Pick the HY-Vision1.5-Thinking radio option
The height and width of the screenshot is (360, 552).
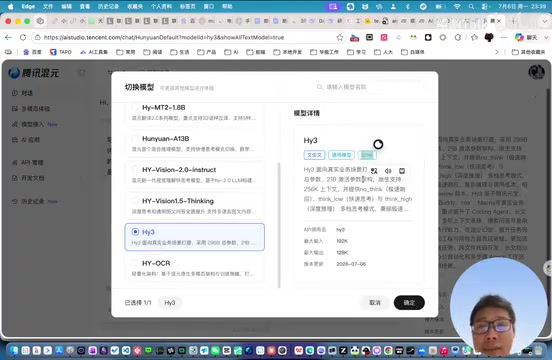pos(135,201)
